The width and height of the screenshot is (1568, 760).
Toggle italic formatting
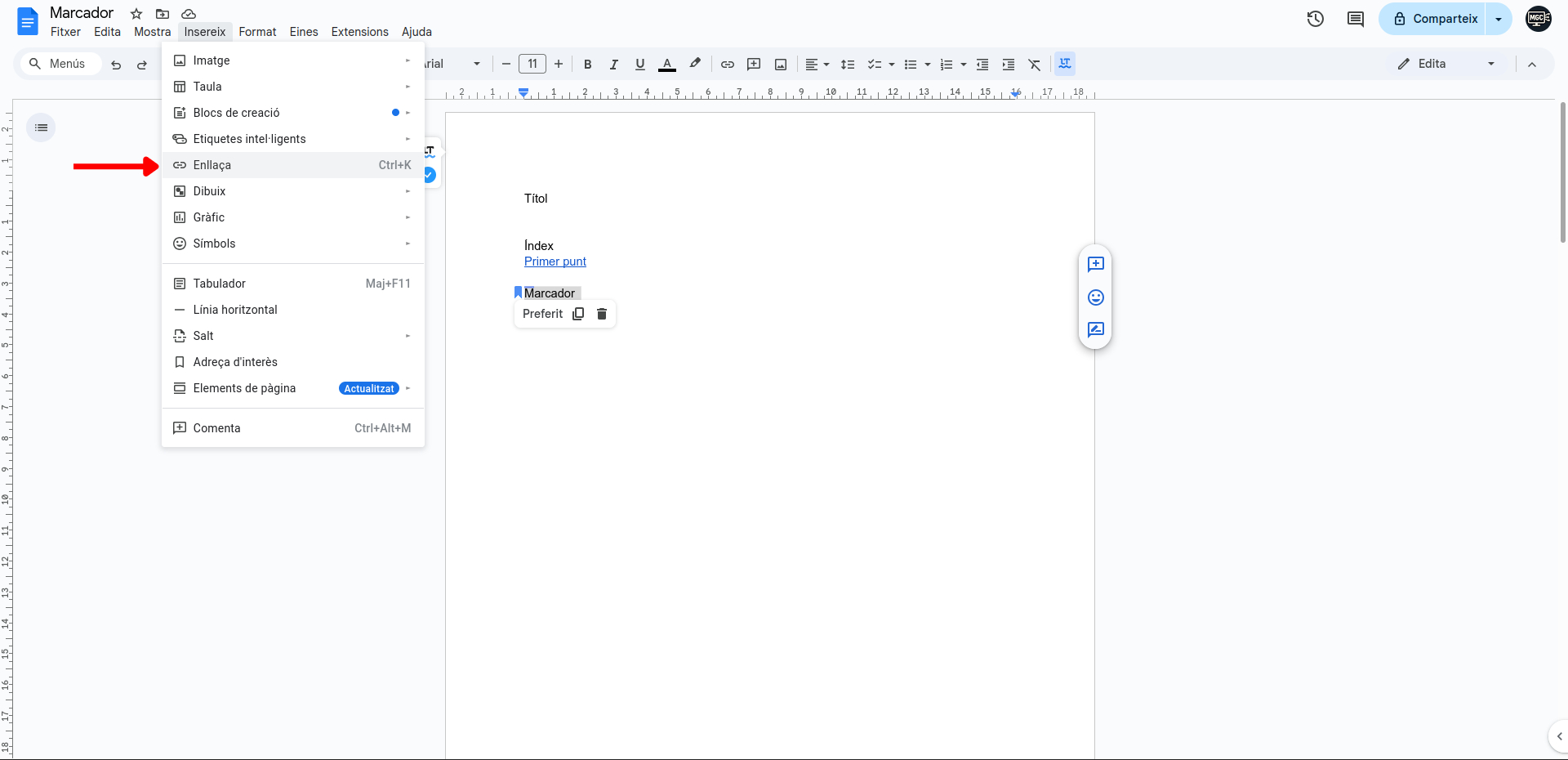click(x=613, y=64)
